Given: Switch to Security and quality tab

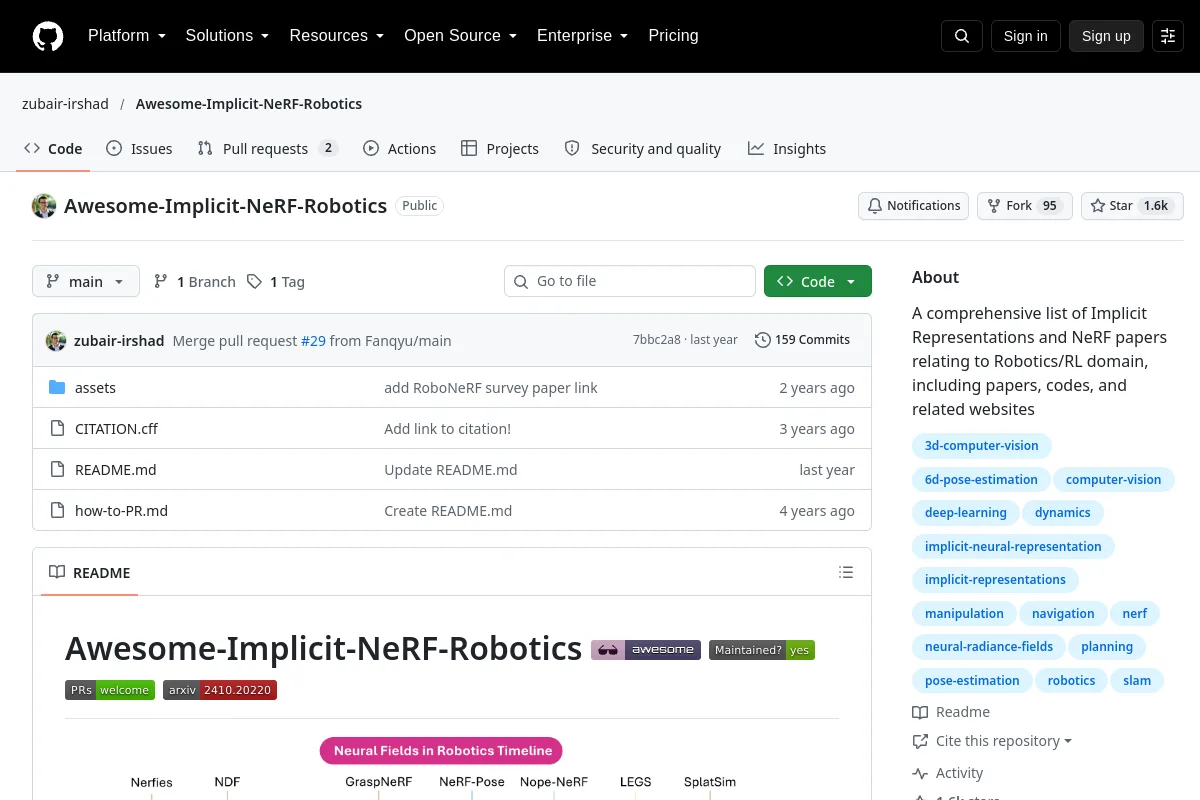Looking at the screenshot, I should tap(643, 149).
